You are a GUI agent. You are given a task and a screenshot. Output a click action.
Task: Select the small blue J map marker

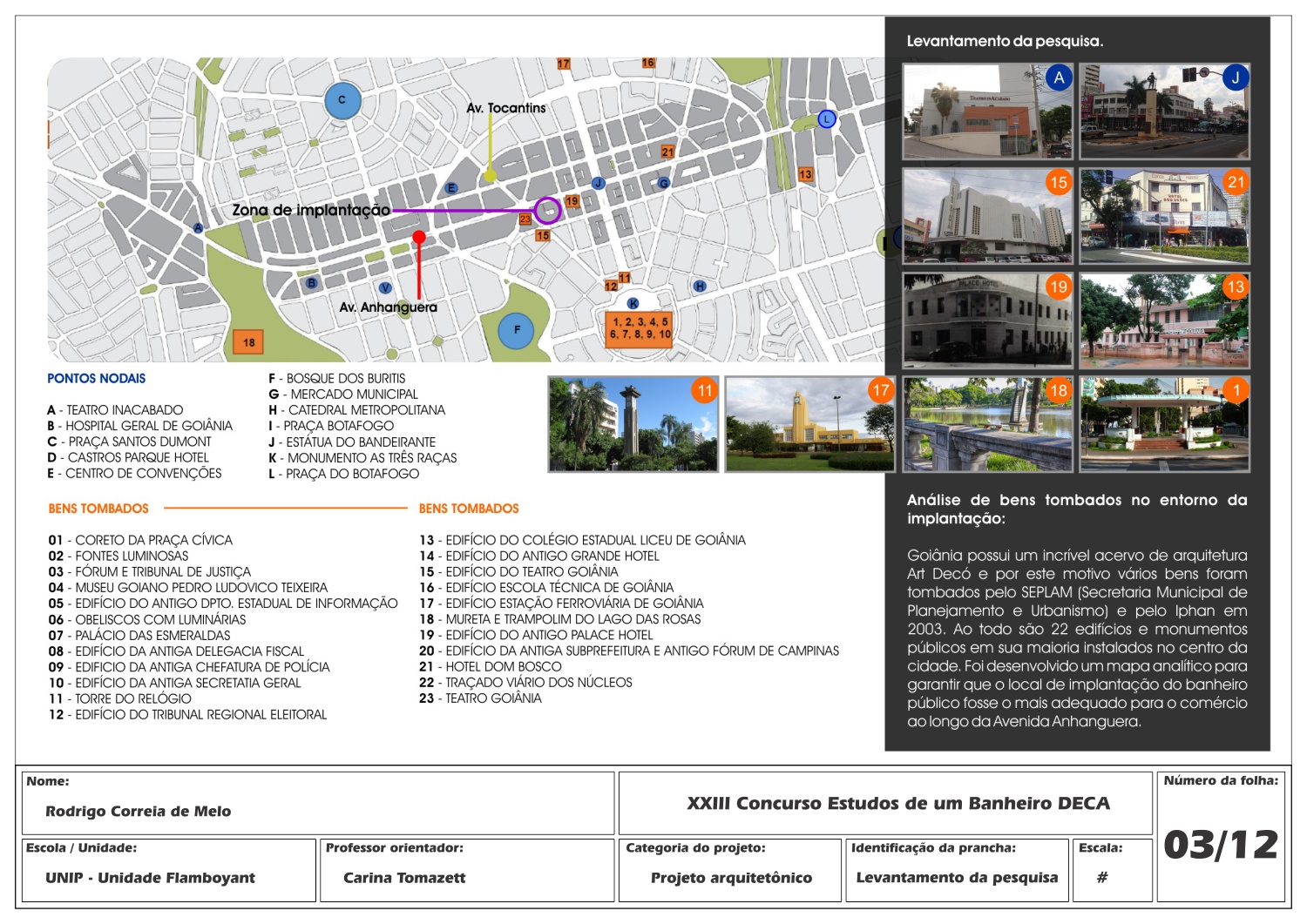(598, 183)
